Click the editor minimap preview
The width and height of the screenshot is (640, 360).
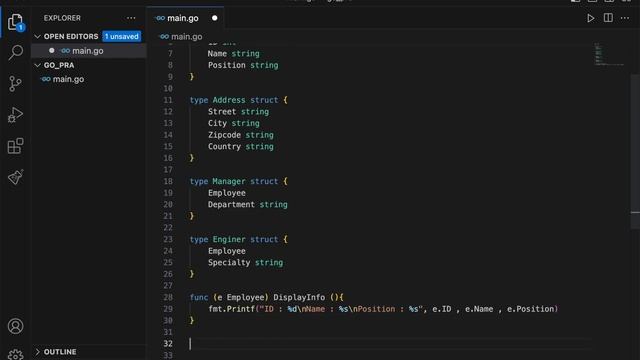(x=608, y=54)
